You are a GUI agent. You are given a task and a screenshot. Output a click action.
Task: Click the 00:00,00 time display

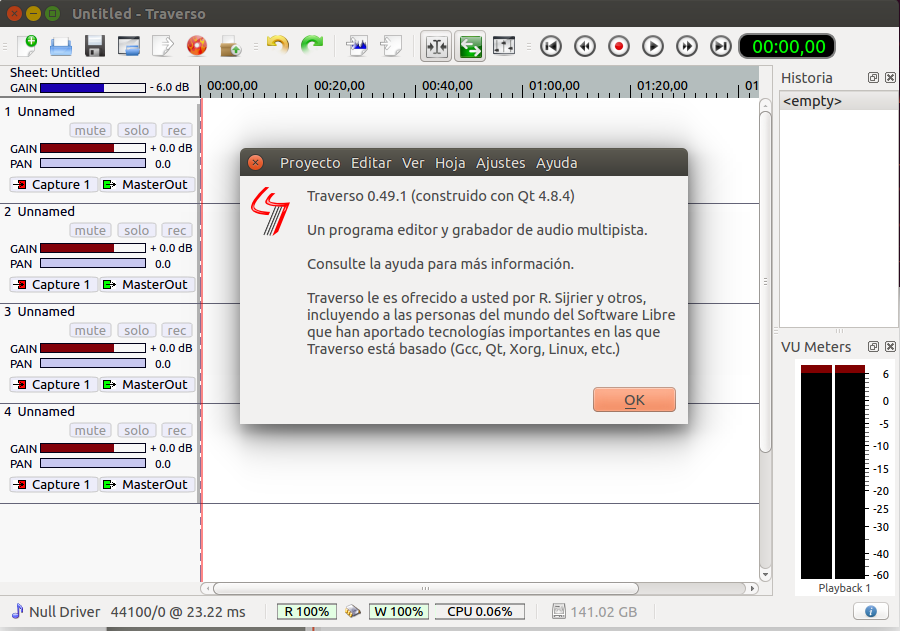click(x=787, y=47)
